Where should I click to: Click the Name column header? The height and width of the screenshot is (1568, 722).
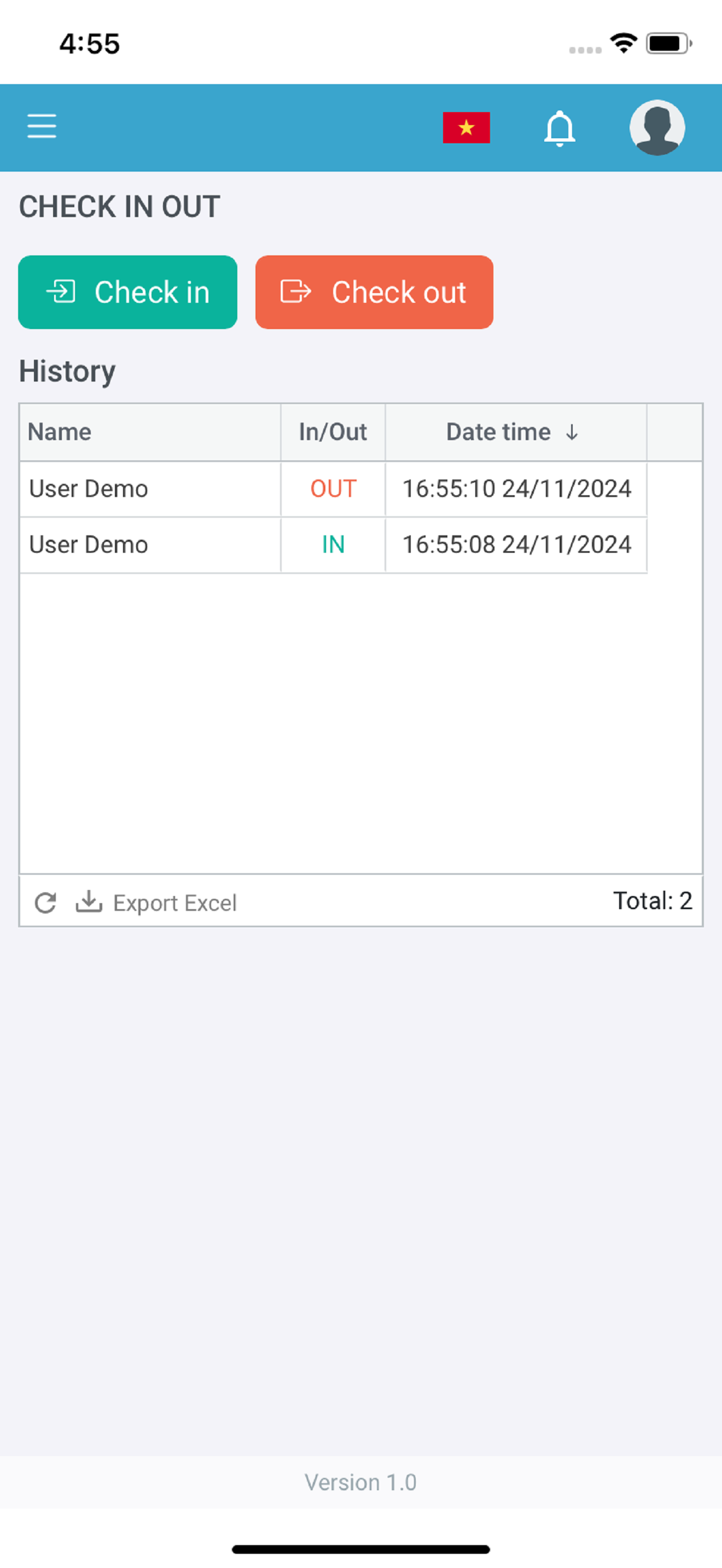tap(150, 432)
